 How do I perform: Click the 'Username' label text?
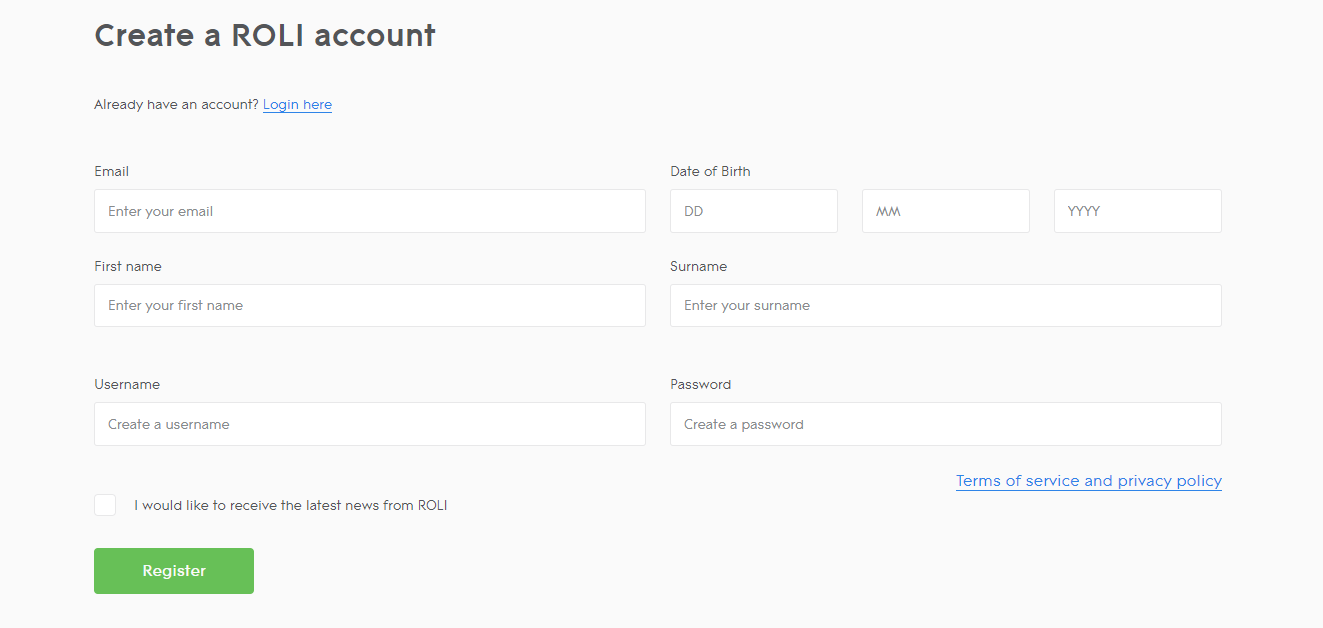pyautogui.click(x=127, y=384)
